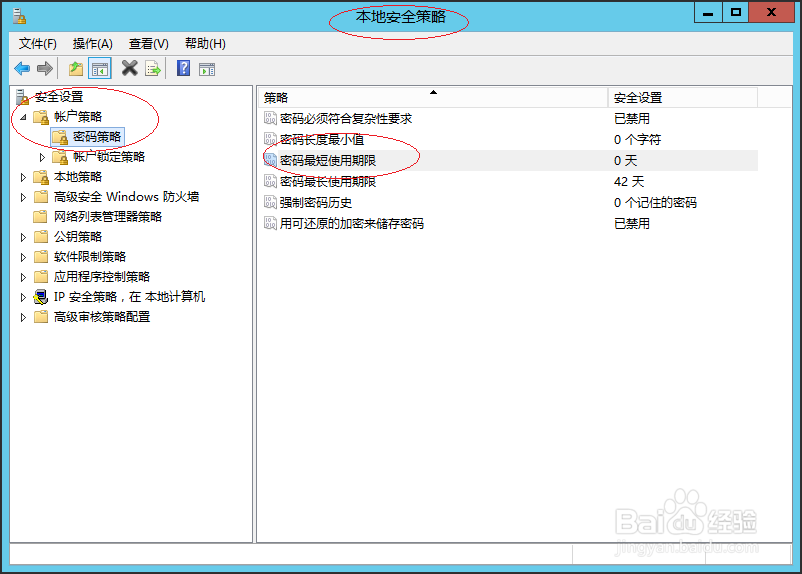Click the app icon in the title bar
This screenshot has height=574, width=802.
pos(19,16)
